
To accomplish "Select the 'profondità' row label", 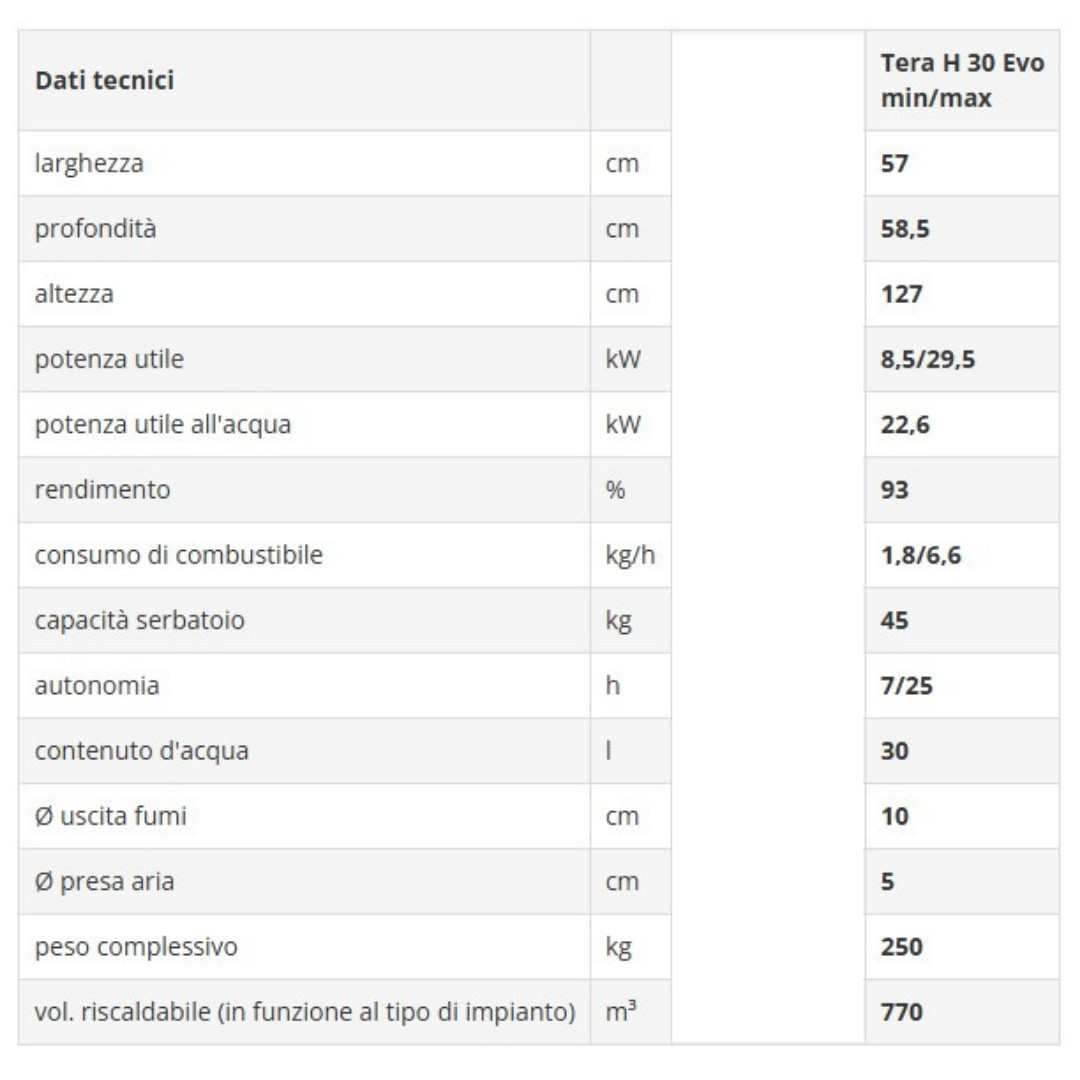I will tap(95, 229).
